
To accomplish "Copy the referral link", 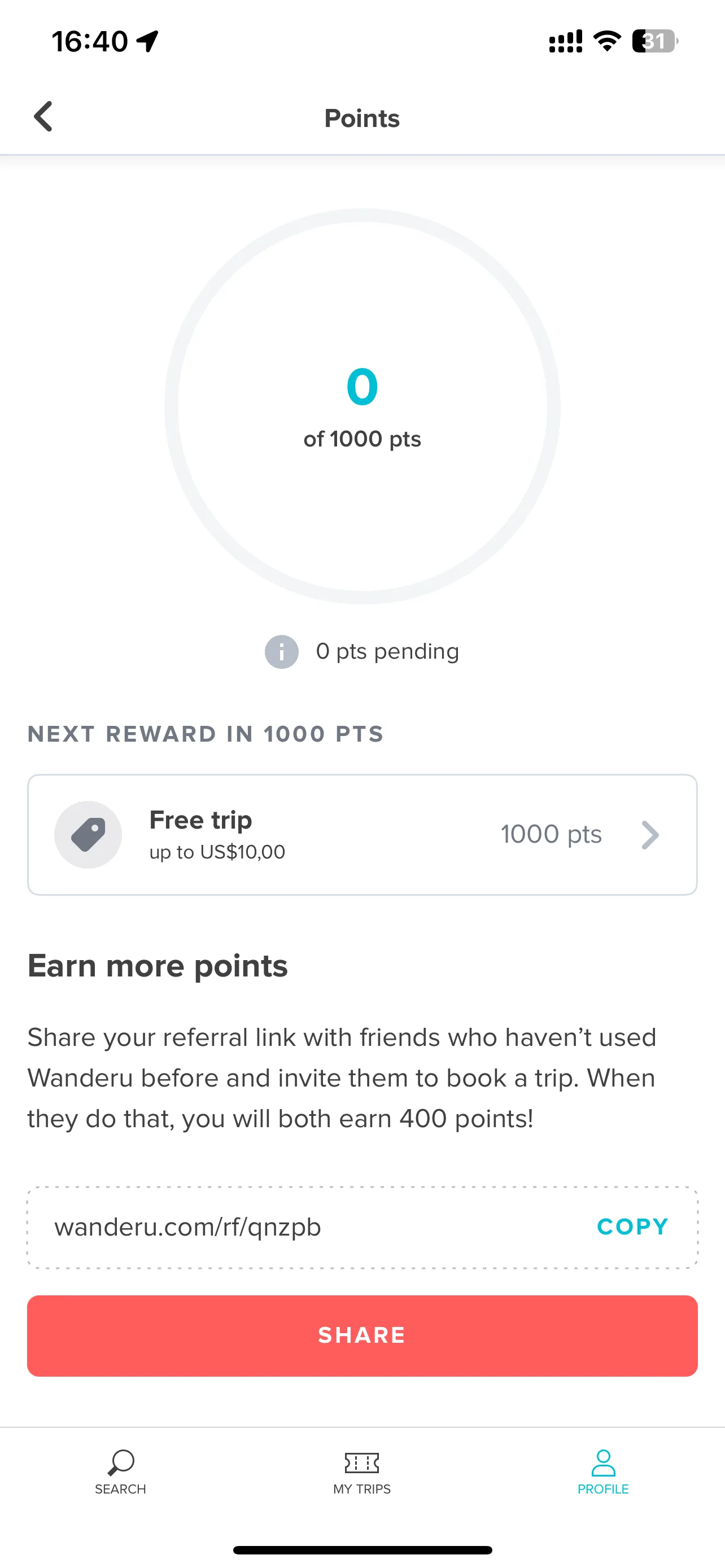I will point(632,1227).
